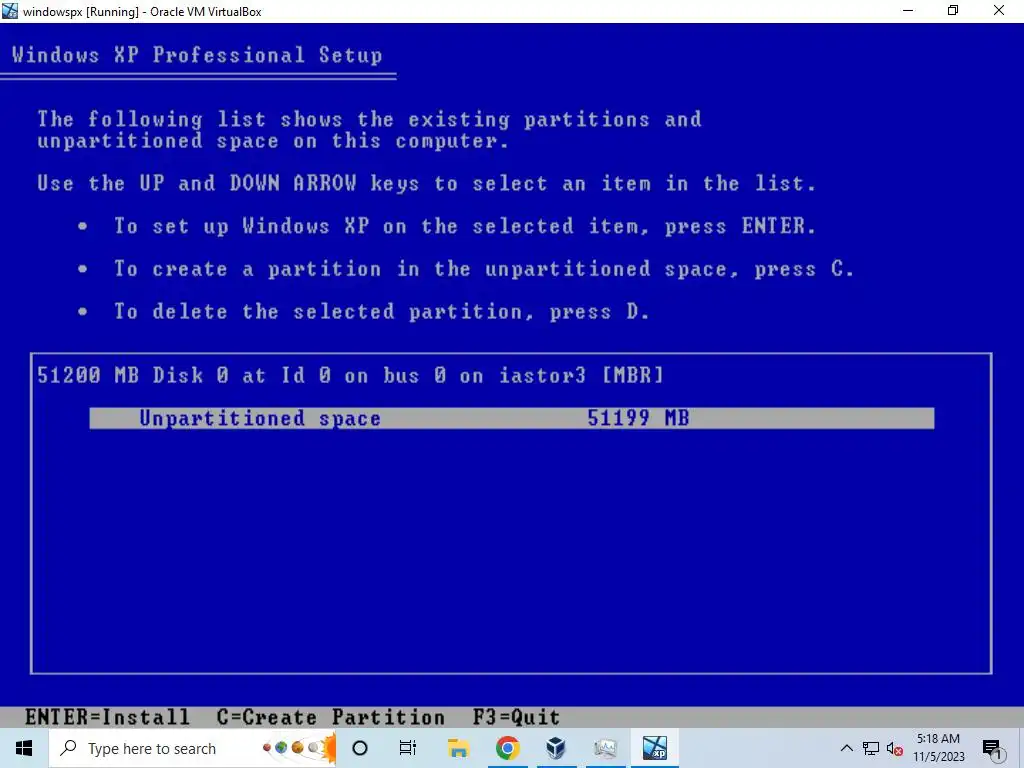1024x768 pixels.
Task: Click the C=Create Partition status hint
Action: coord(330,717)
